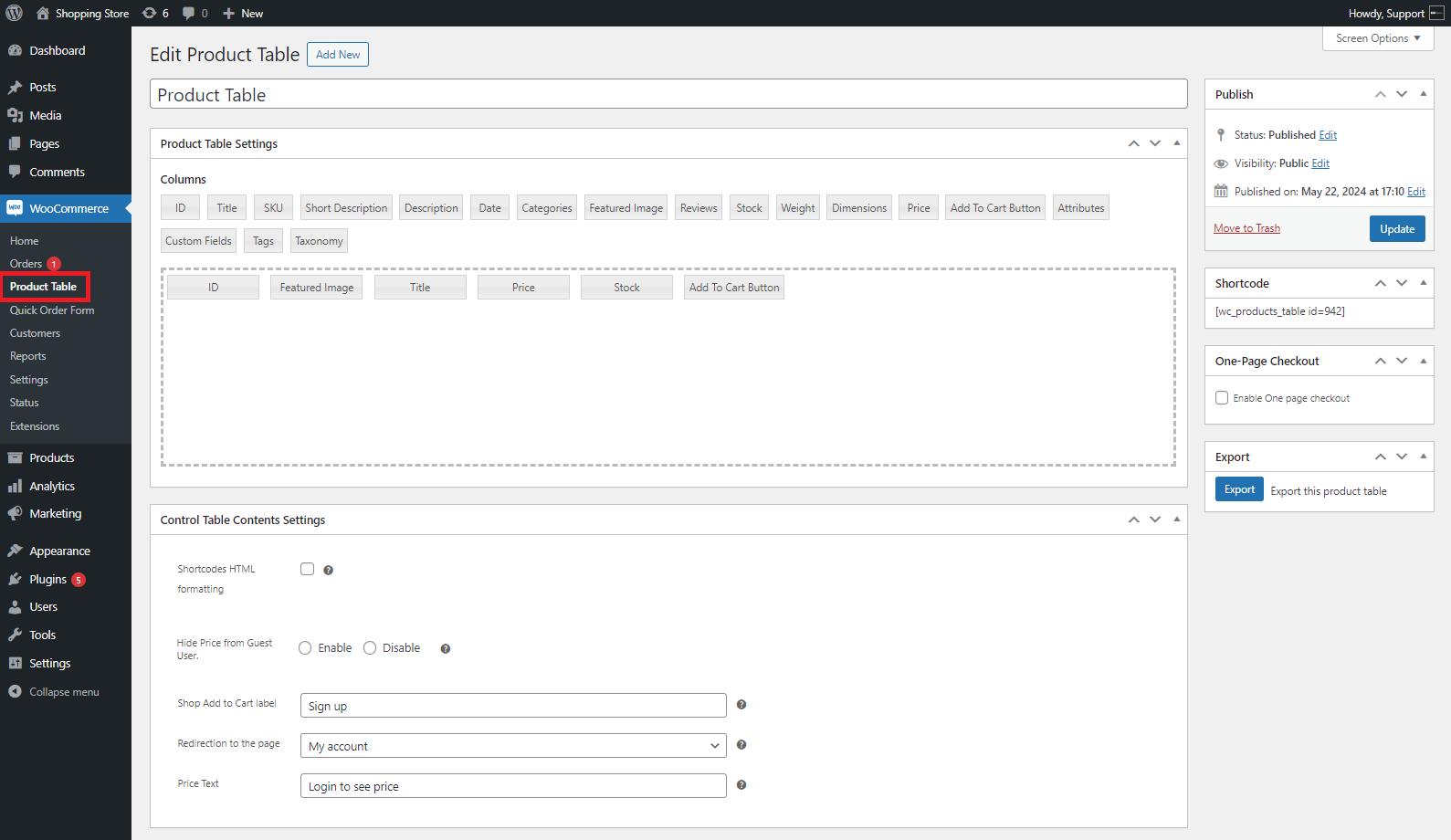Click the Move to Trash link
Viewport: 1451px width, 840px height.
(x=1246, y=228)
